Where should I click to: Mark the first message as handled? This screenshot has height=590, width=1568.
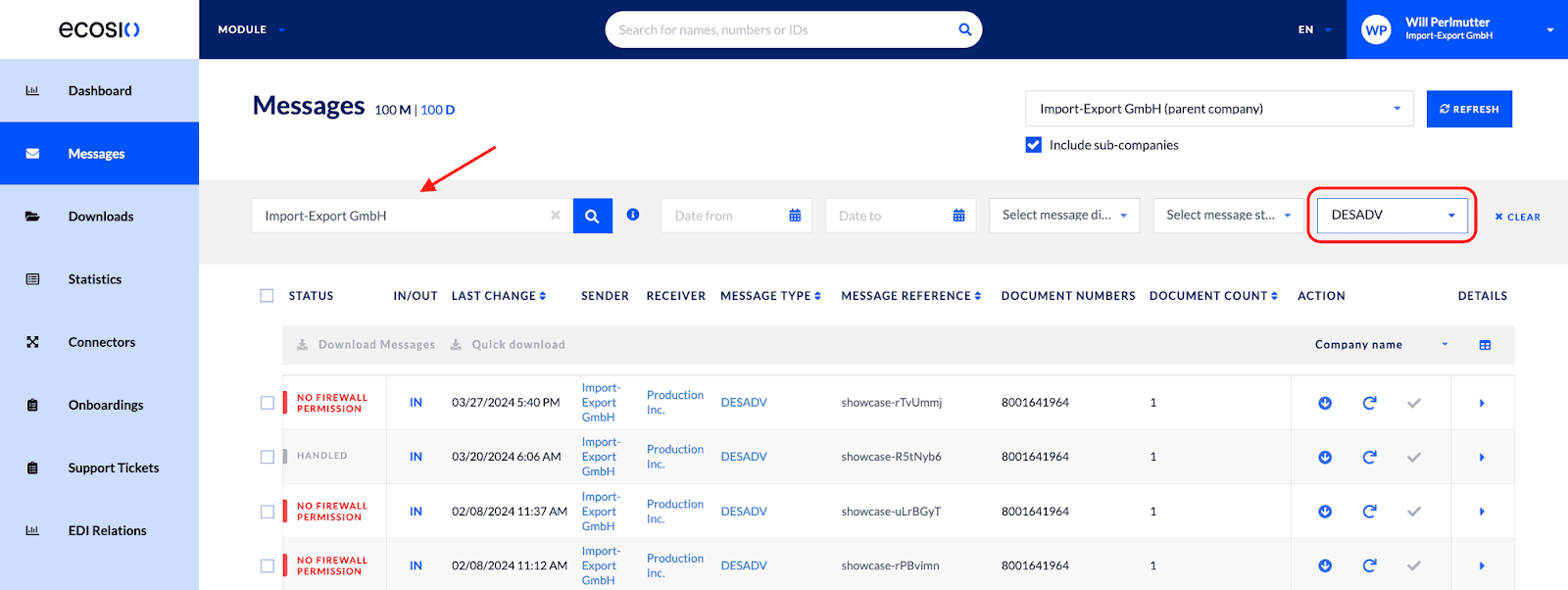pos(1413,403)
